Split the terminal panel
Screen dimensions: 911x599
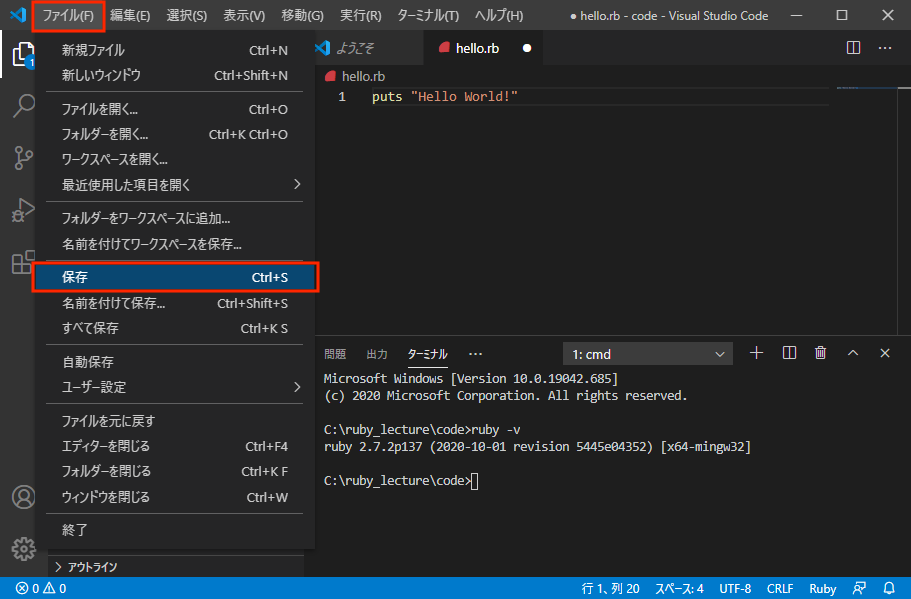tap(789, 353)
